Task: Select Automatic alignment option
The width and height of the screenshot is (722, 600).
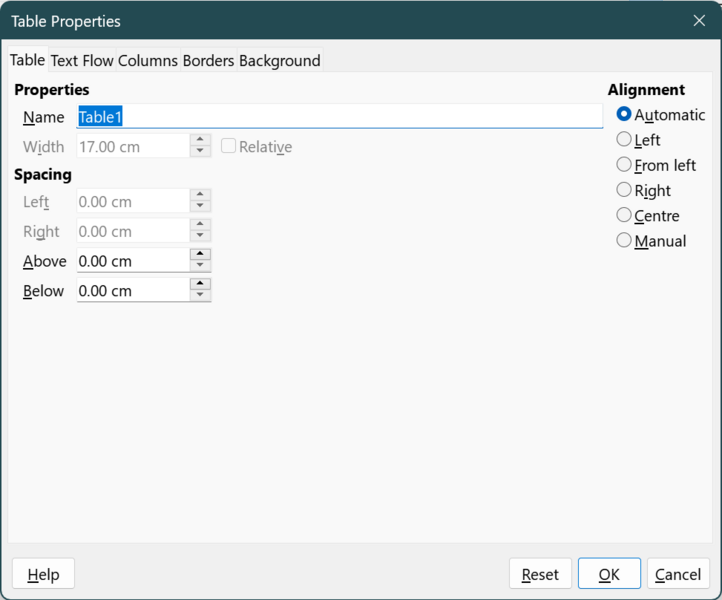Action: 625,115
